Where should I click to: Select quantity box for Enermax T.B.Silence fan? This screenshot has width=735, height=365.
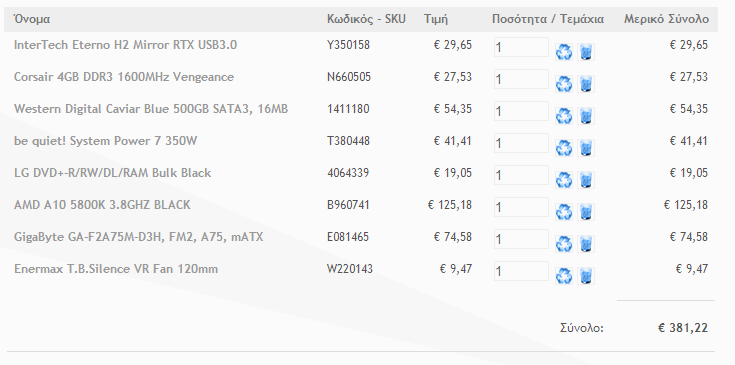tap(521, 271)
